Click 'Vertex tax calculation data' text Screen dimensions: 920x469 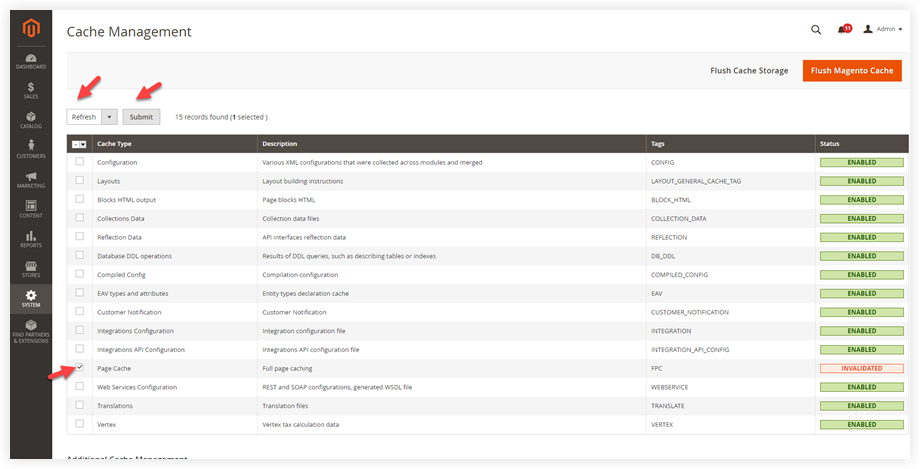point(300,425)
